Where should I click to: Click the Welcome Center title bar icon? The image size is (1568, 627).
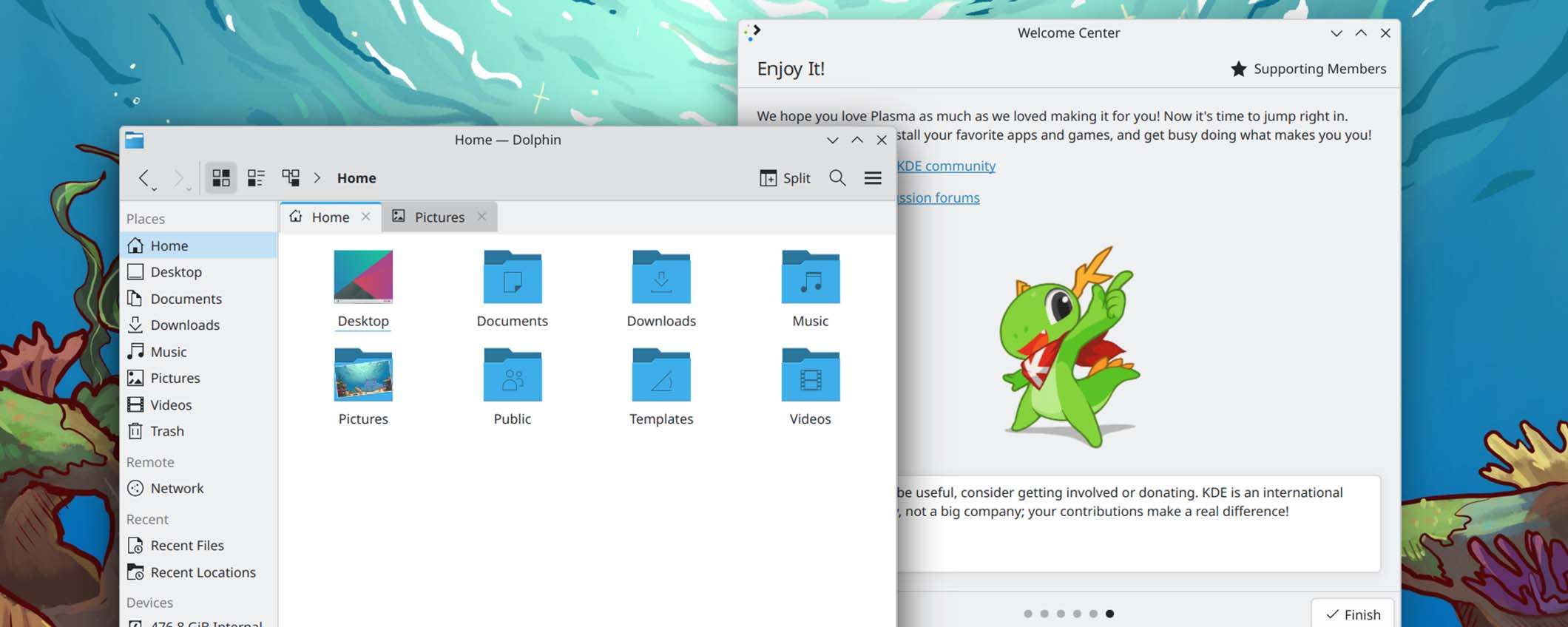tap(752, 33)
